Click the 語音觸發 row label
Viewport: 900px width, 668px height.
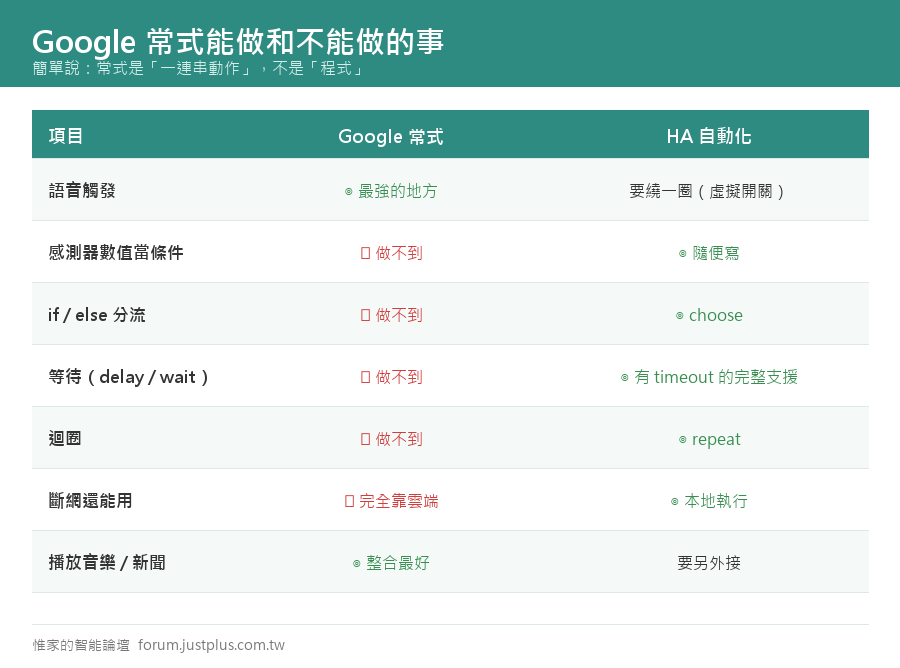point(82,191)
